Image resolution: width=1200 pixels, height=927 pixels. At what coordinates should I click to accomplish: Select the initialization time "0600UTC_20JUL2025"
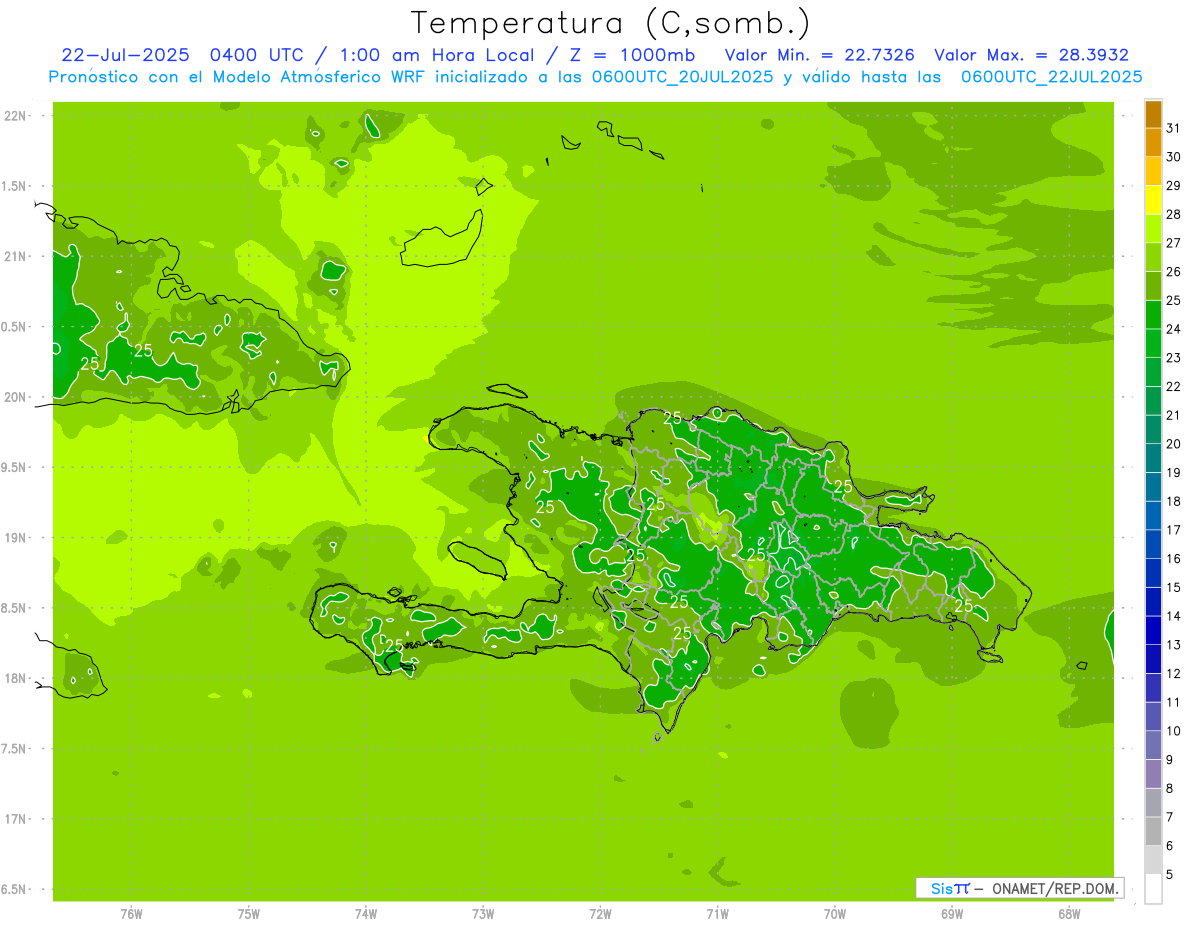pos(682,77)
